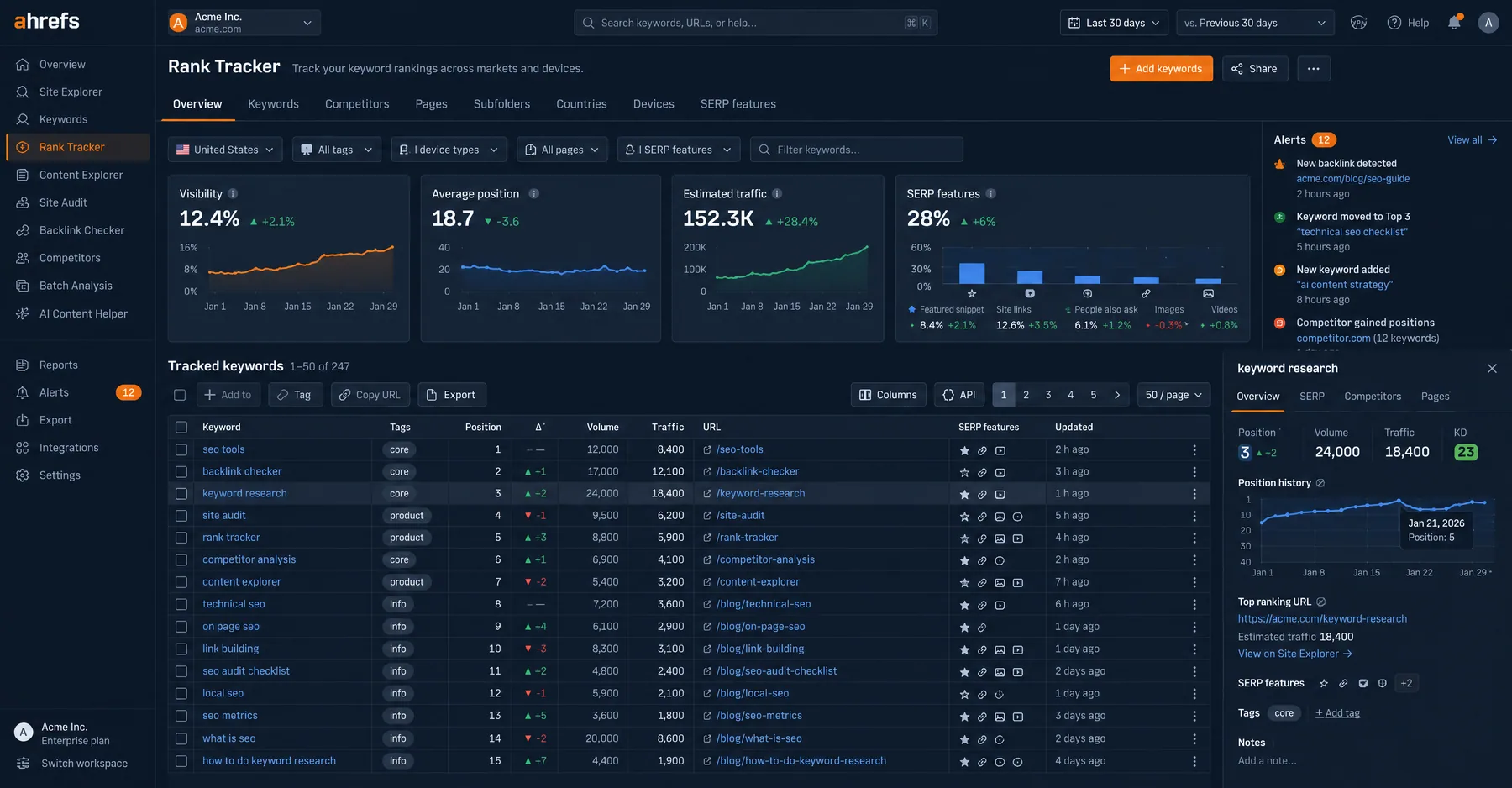Screen dimensions: 1512x788
Task: Open the user avatar in the top bar
Action: [x=1488, y=23]
